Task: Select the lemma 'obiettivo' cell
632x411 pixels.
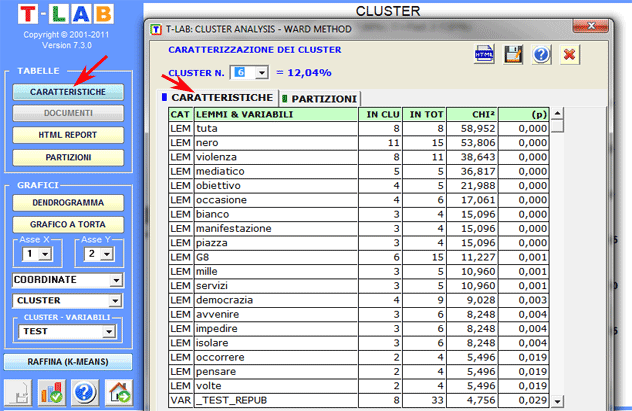Action: (276, 186)
